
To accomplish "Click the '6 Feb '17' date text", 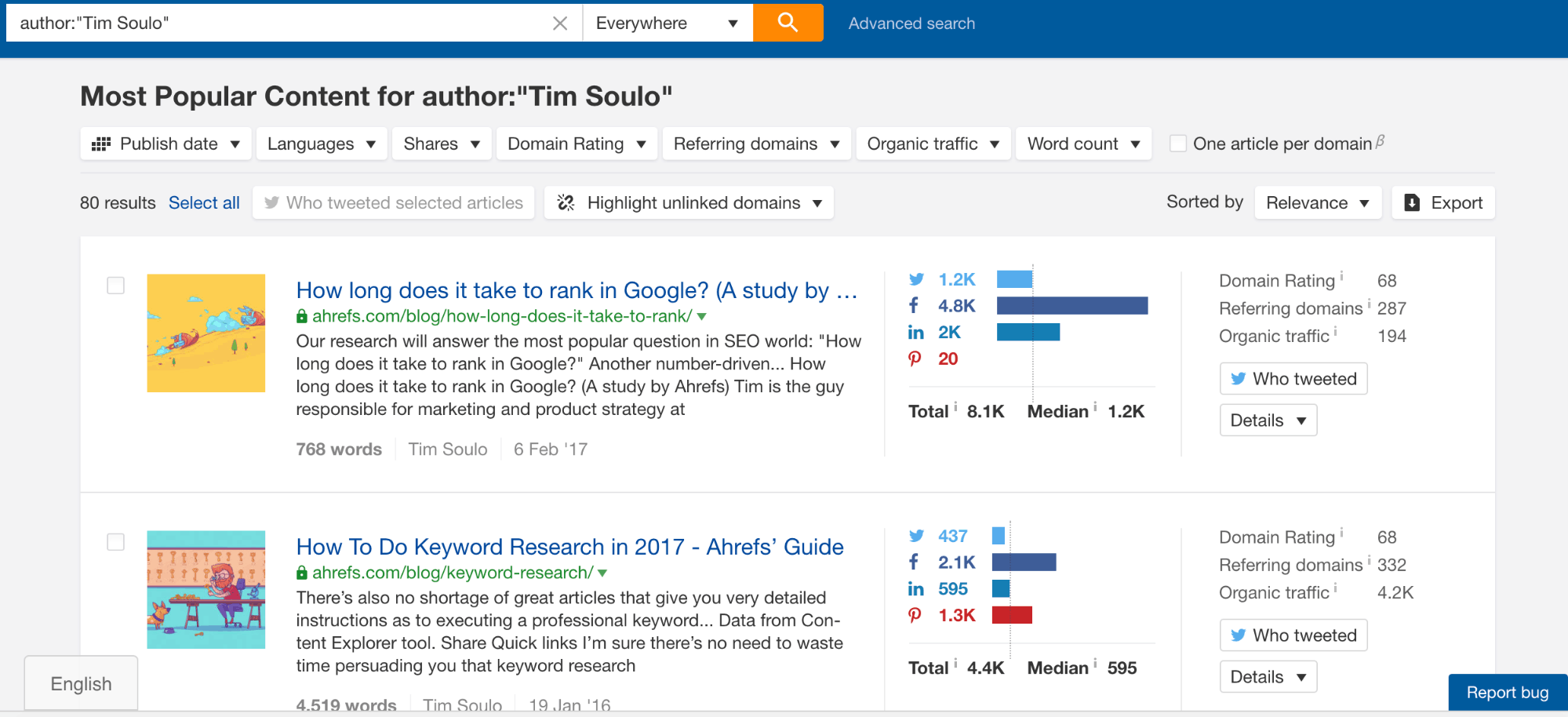I will (551, 449).
